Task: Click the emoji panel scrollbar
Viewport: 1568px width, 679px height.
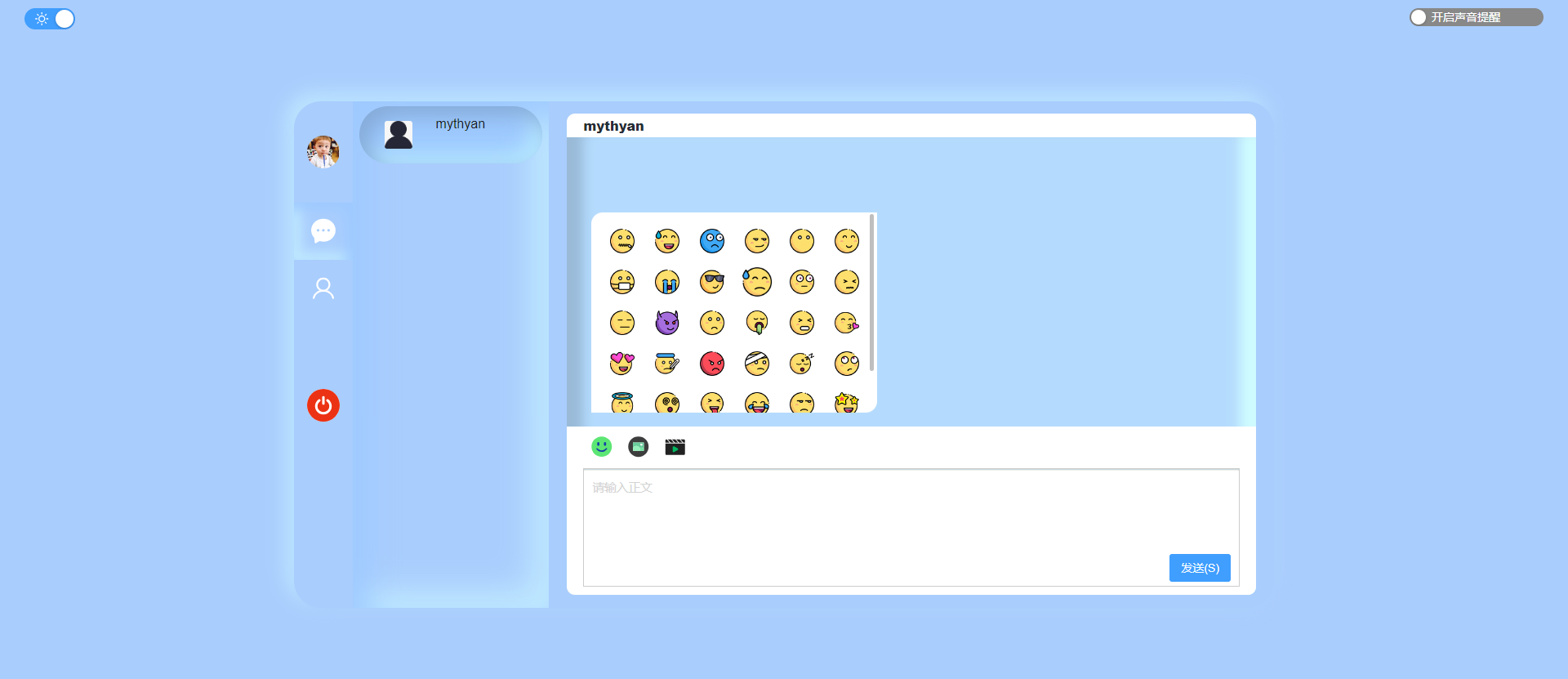Action: (x=872, y=293)
